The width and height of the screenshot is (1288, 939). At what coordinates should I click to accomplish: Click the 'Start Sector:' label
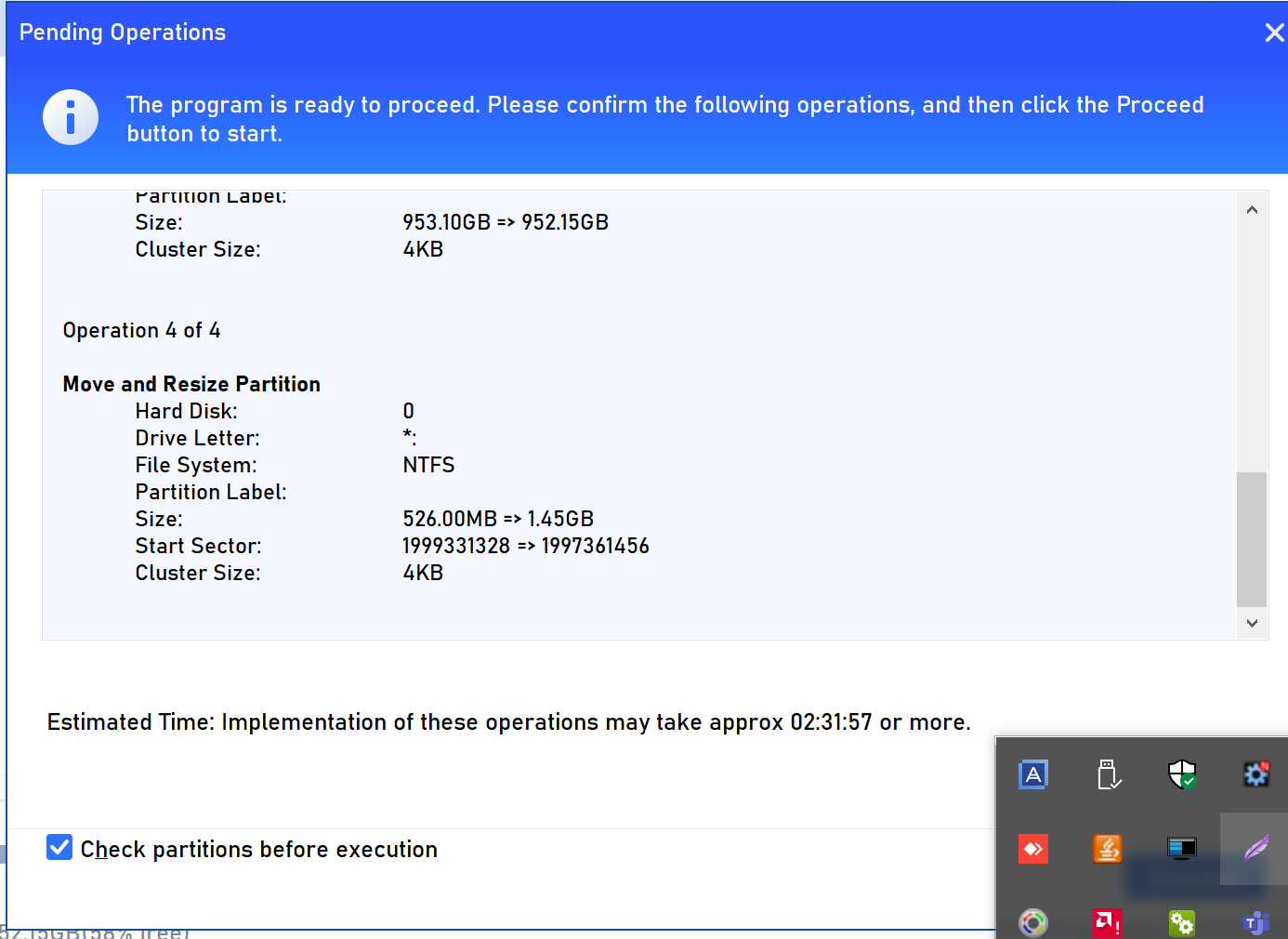[199, 546]
